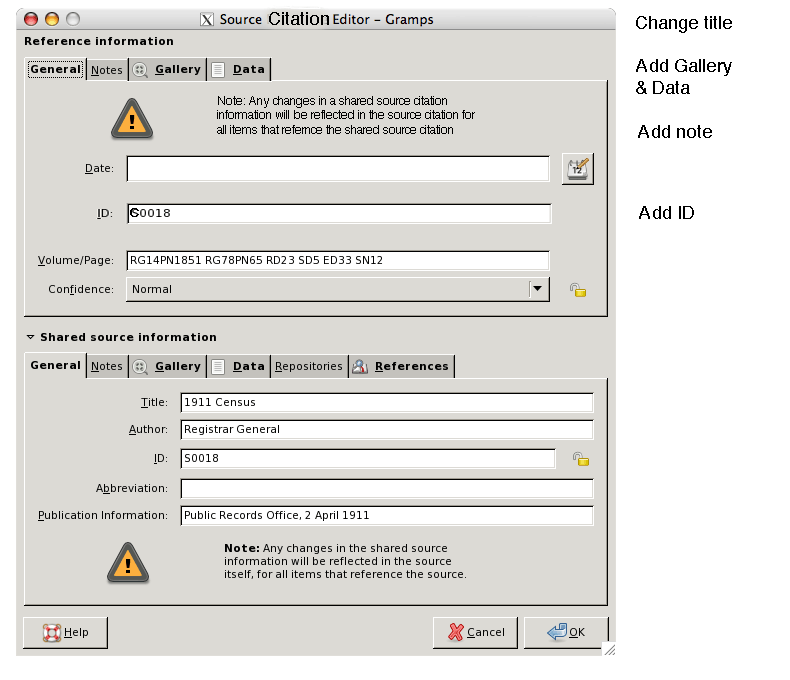This screenshot has height=680, width=790.
Task: Click the Volume/Page field
Action: (x=338, y=260)
